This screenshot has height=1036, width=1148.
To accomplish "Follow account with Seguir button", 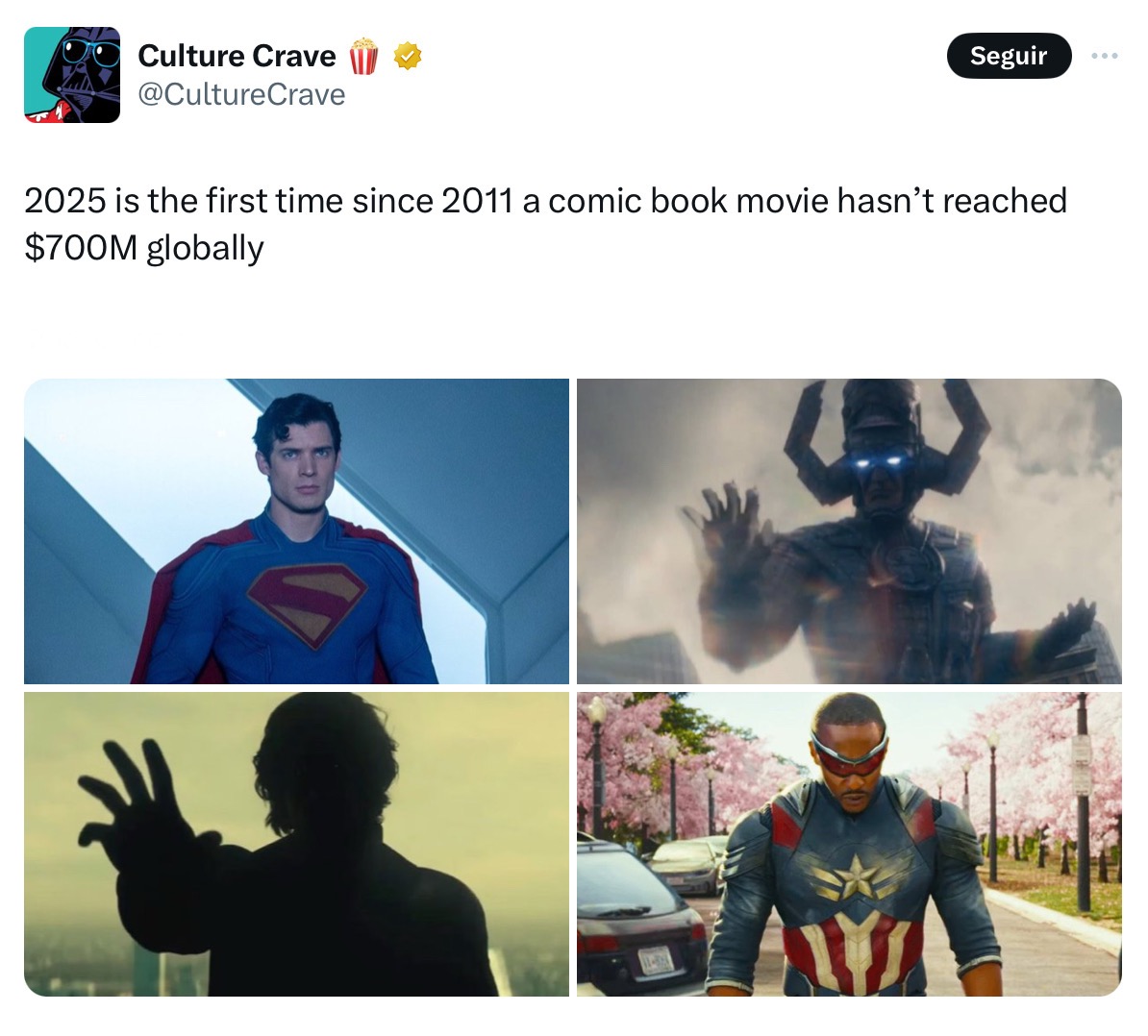I will click(1009, 56).
